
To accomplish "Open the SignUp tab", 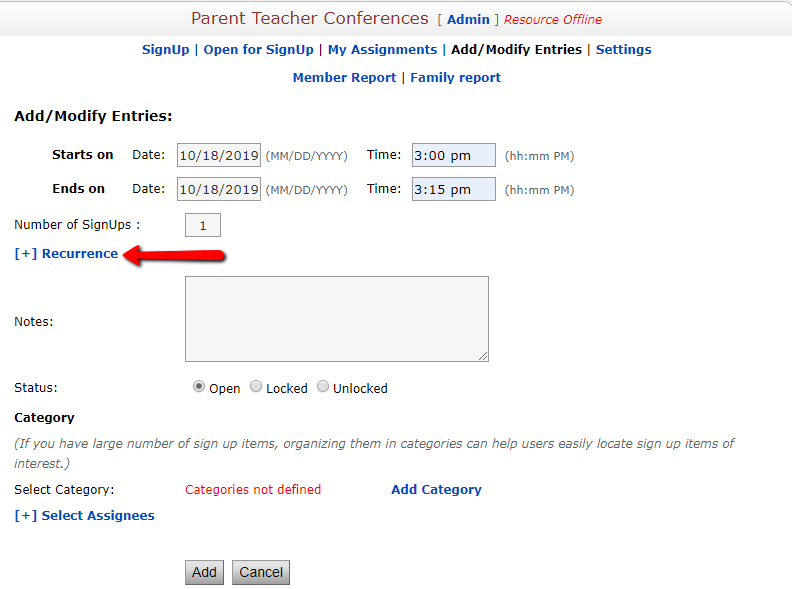I will point(165,50).
